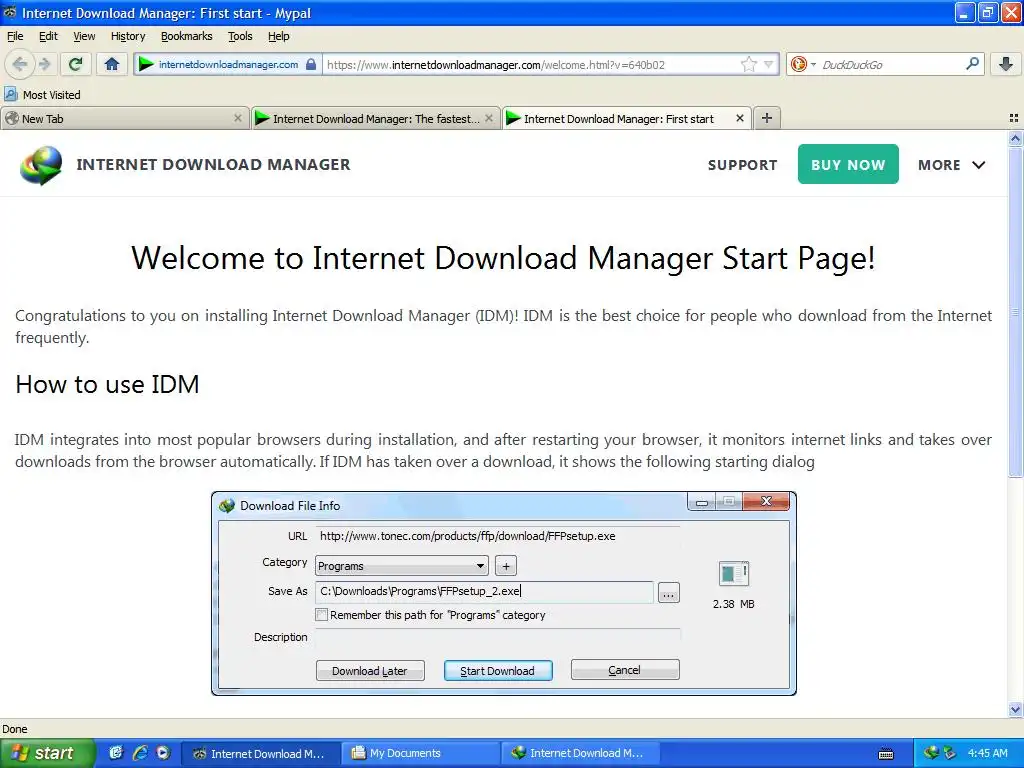Screen dimensions: 1024x768
Task: Switch to the IDM application taskbar button
Action: click(580, 754)
